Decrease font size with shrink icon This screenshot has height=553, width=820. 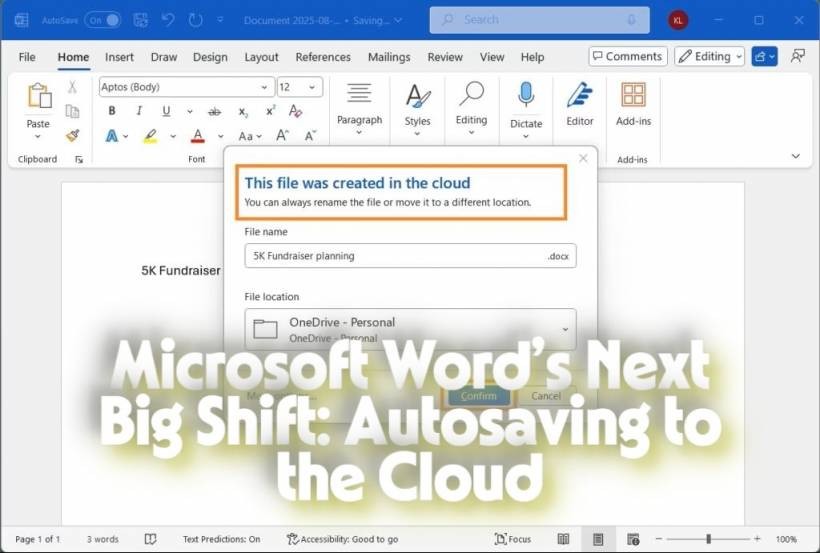[310, 136]
